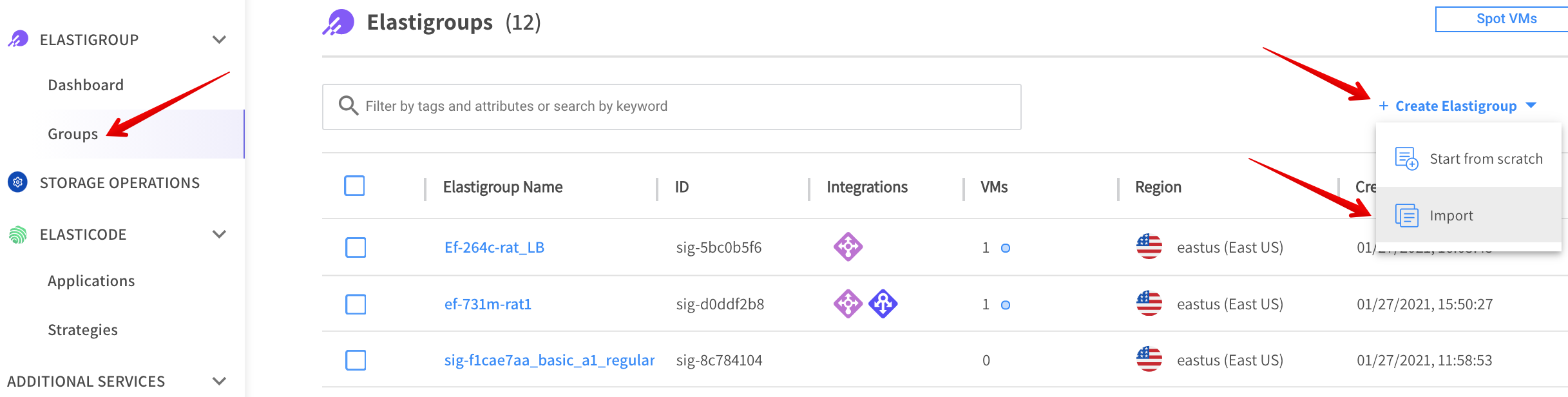Collapse the Elastigroup sidebar section
This screenshot has height=397, width=1568.
pyautogui.click(x=219, y=40)
